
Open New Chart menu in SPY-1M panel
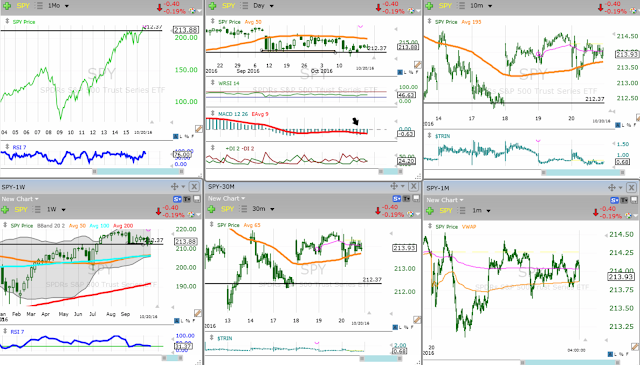coord(445,200)
